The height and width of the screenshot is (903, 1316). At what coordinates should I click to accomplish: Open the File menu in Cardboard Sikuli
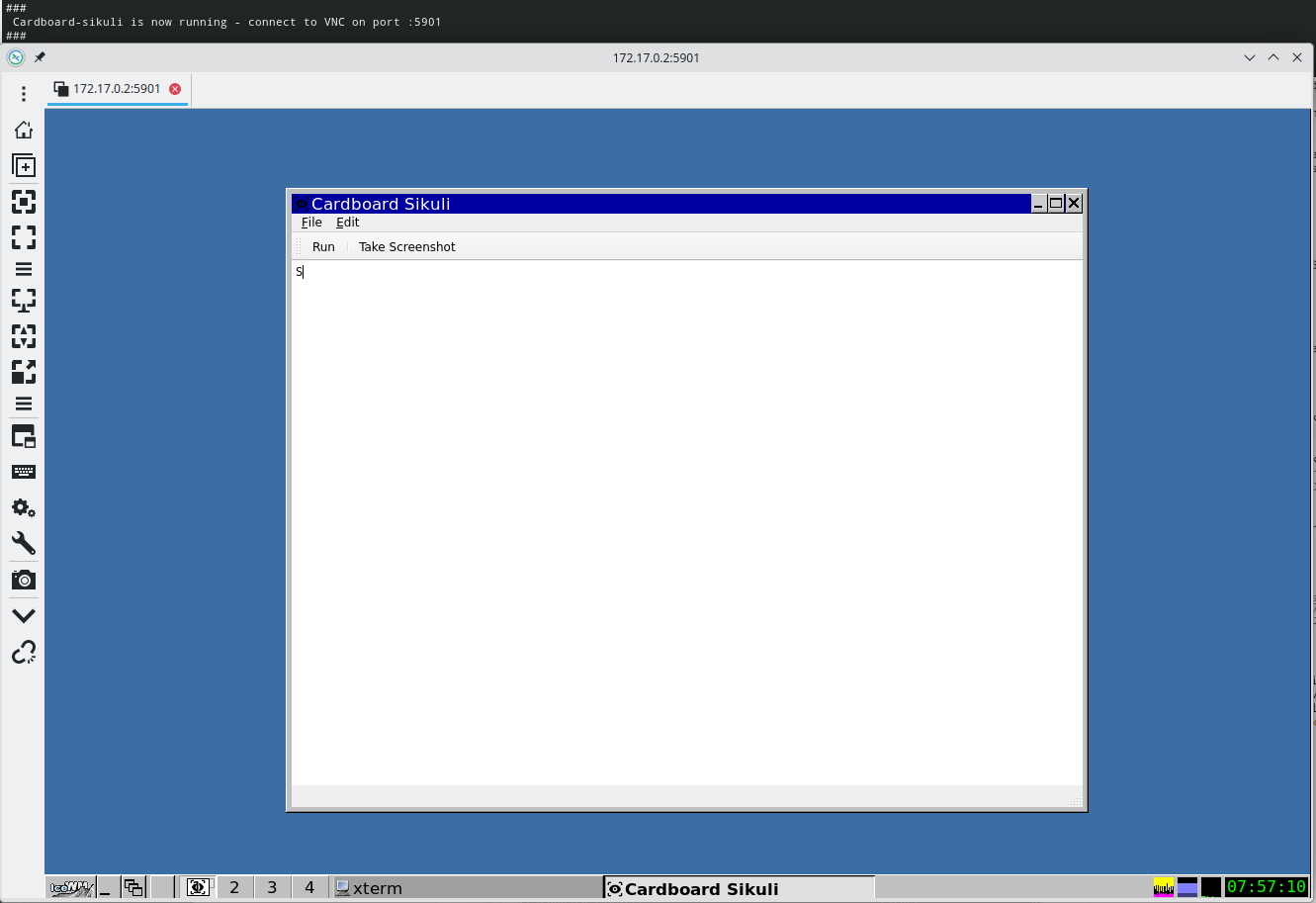tap(311, 223)
